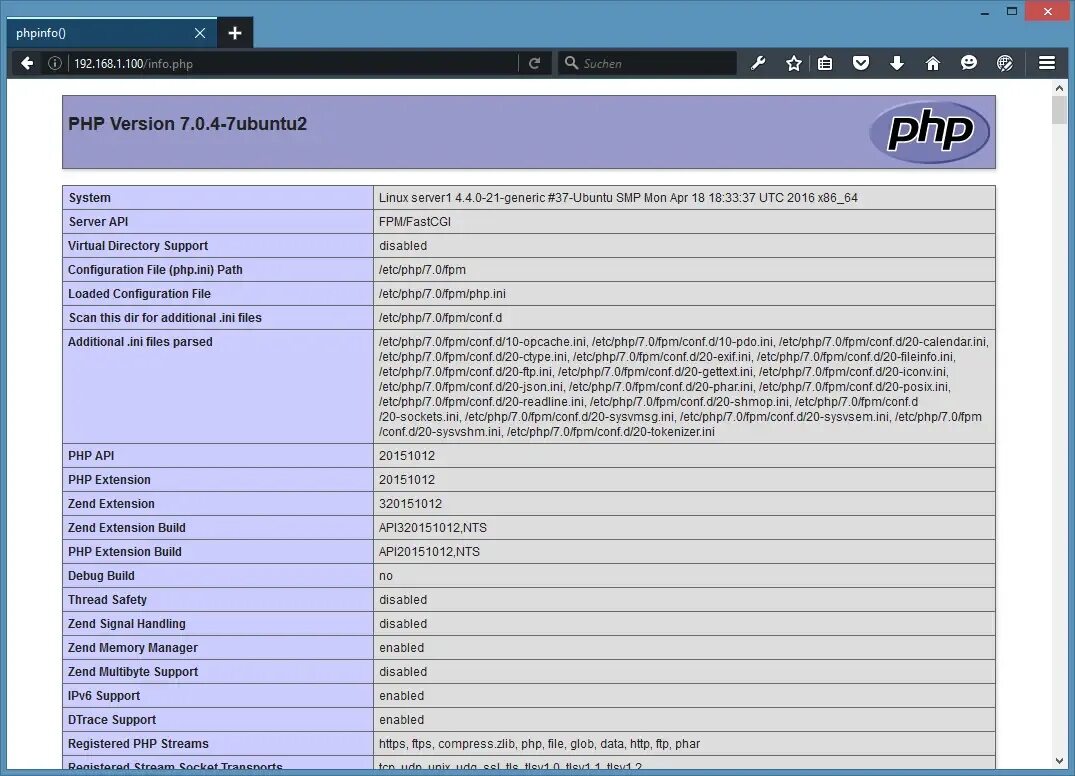Click 'Scan this dir for additional .ini files'
1075x776 pixels.
pos(165,317)
